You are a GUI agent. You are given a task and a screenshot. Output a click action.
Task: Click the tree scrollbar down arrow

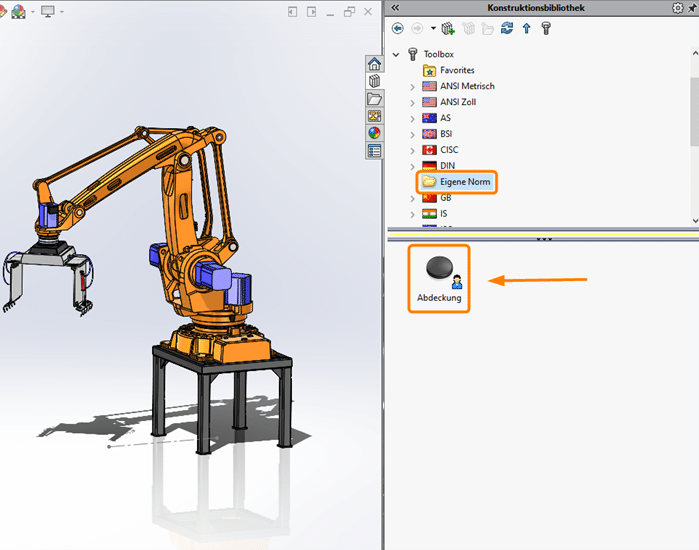[695, 221]
